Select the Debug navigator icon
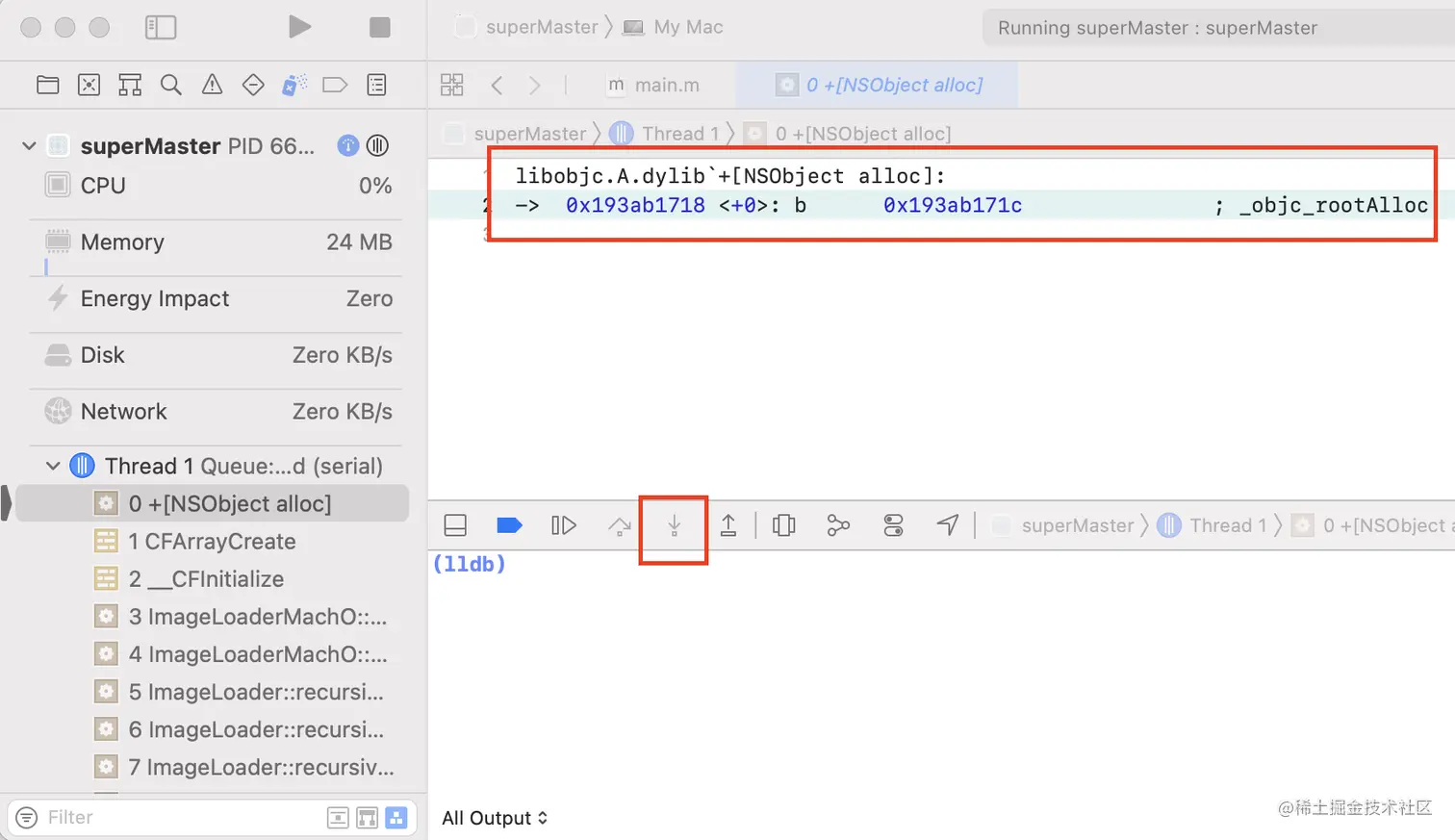 (294, 85)
